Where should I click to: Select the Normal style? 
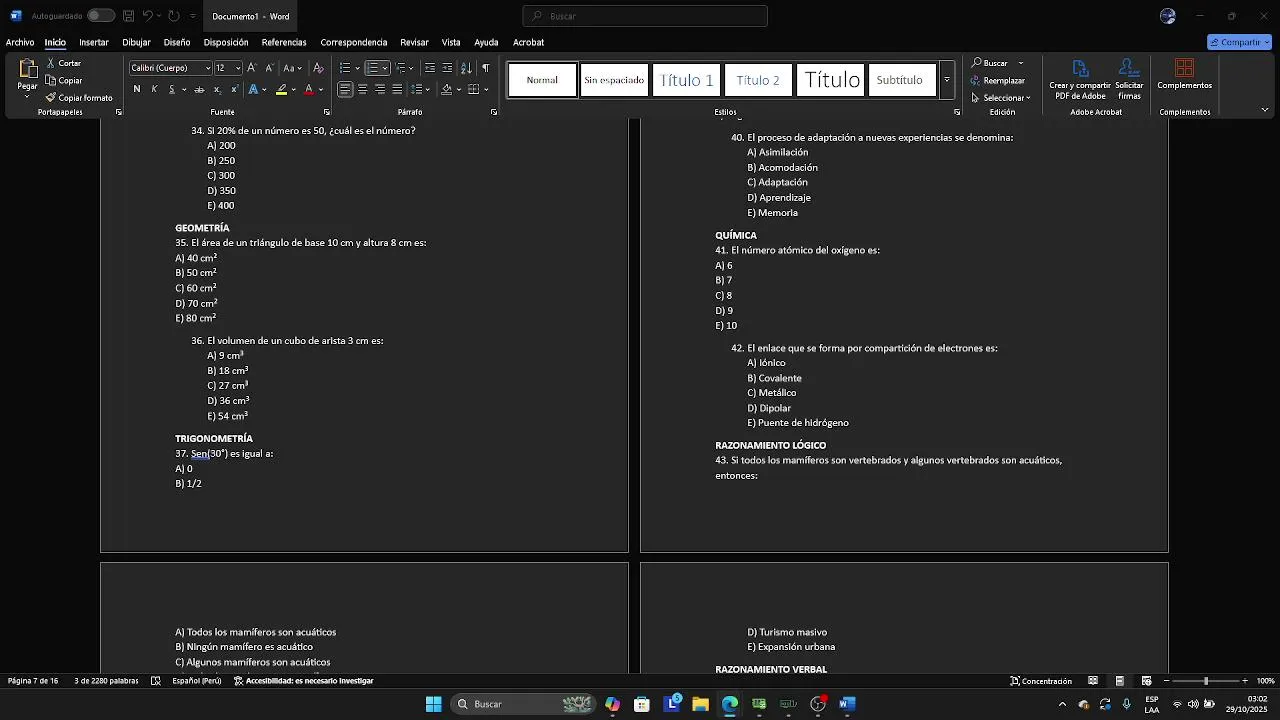542,80
